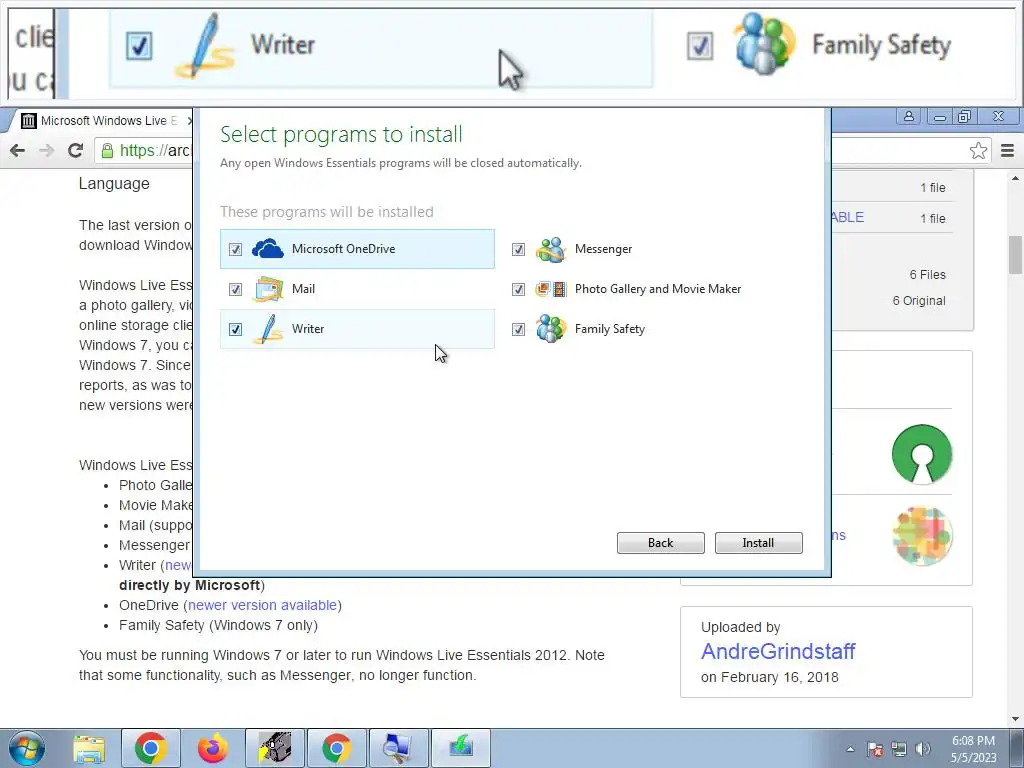Click 'Select programs to install' heading
The width and height of the screenshot is (1024, 768).
342,134
